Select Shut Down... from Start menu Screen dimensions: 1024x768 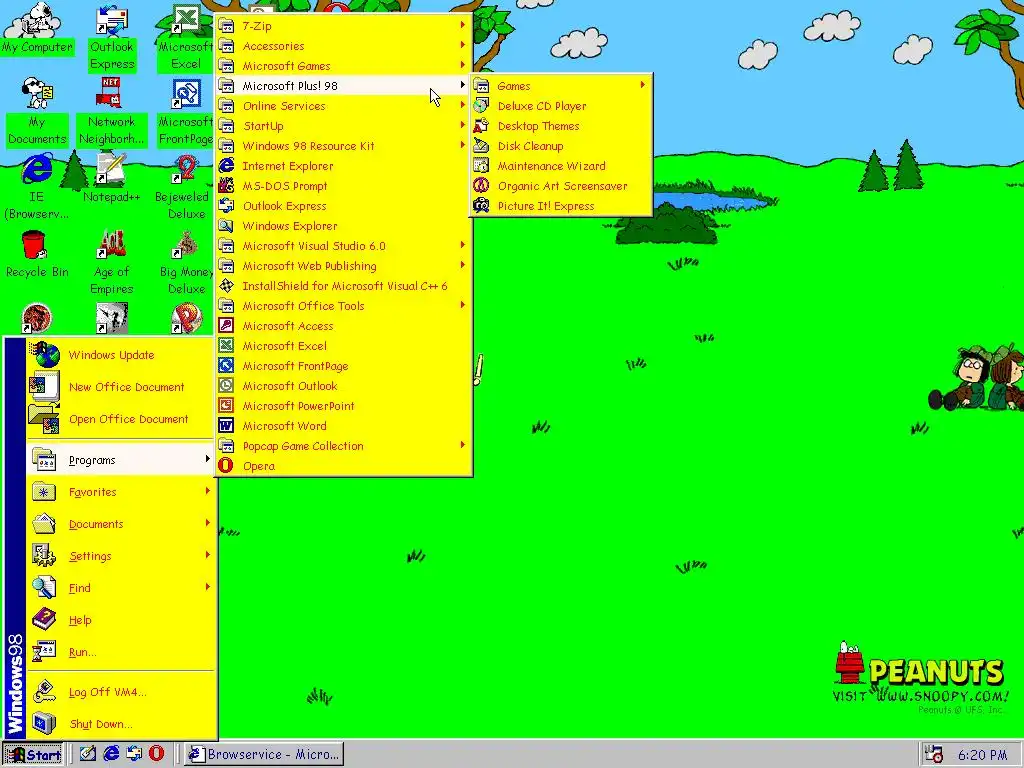click(120, 724)
